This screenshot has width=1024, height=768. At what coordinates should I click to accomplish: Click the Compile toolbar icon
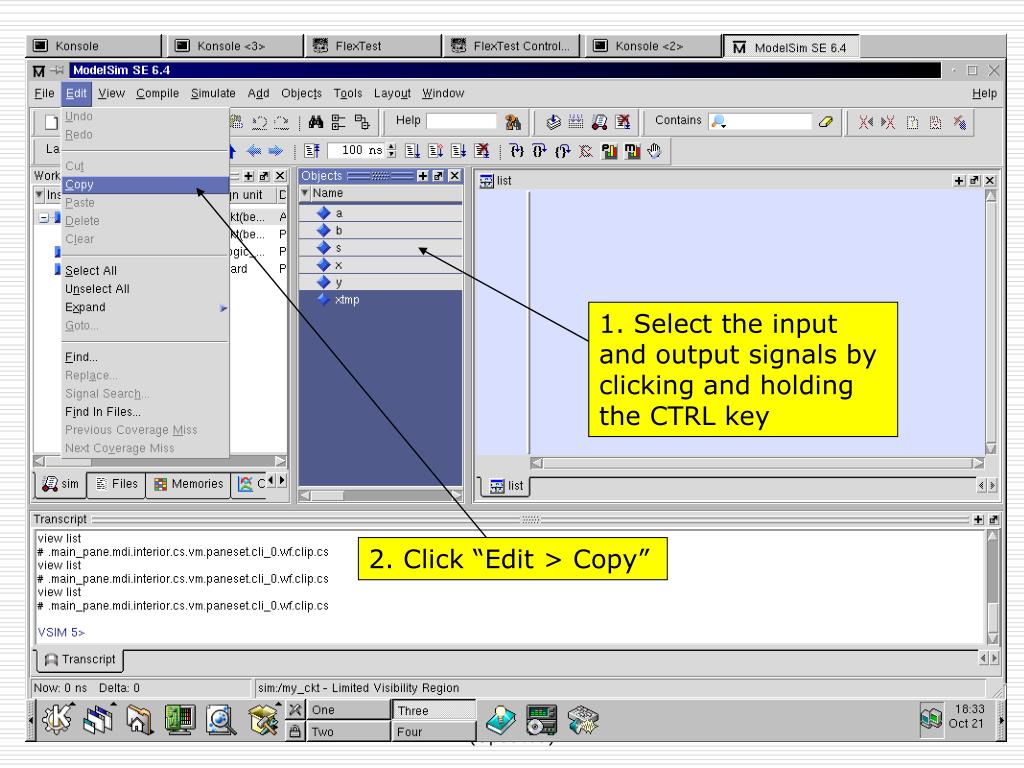[553, 121]
